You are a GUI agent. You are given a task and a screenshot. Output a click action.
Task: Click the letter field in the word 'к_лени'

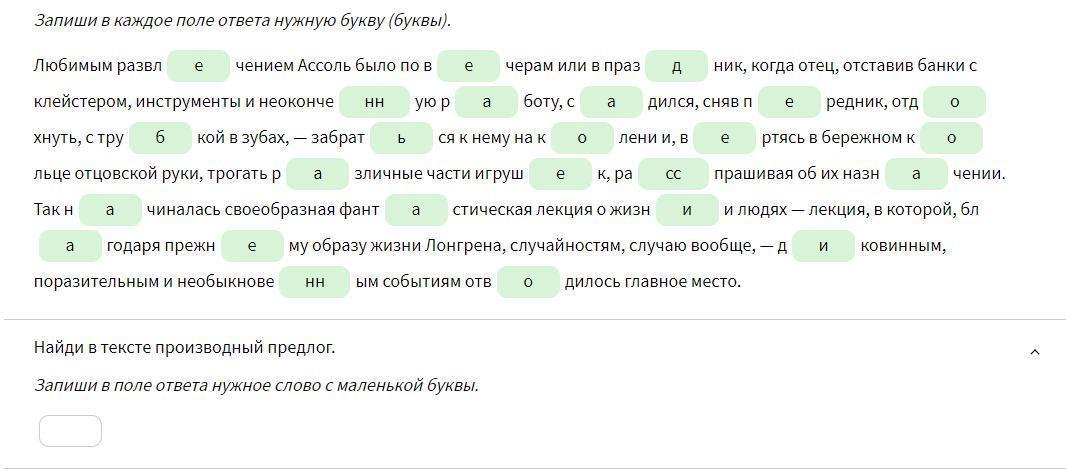tap(581, 138)
